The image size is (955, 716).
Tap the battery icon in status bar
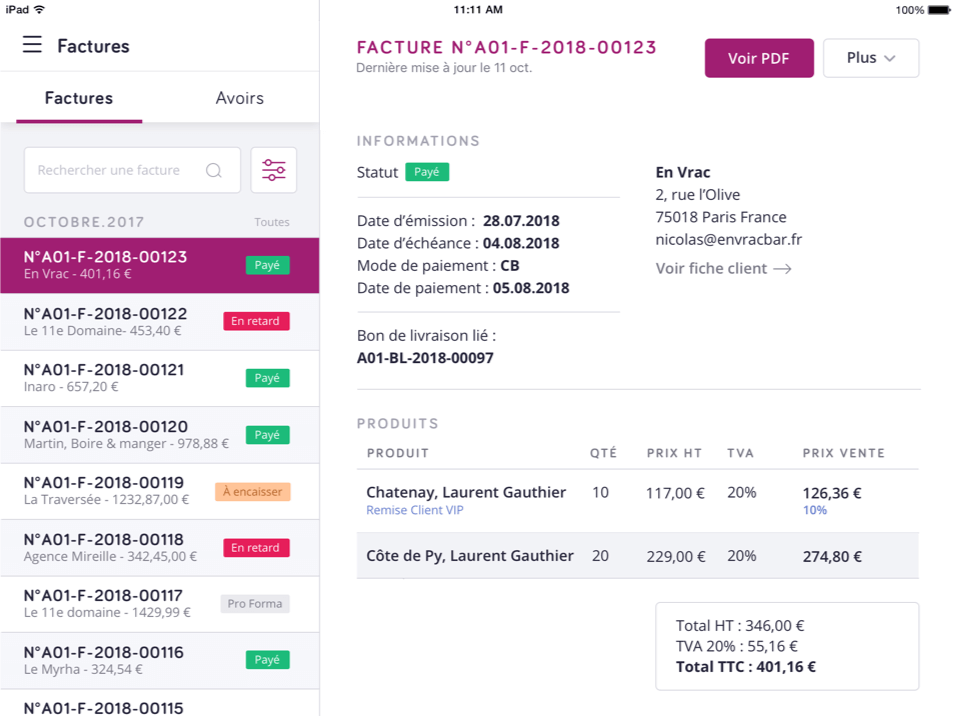[x=938, y=9]
